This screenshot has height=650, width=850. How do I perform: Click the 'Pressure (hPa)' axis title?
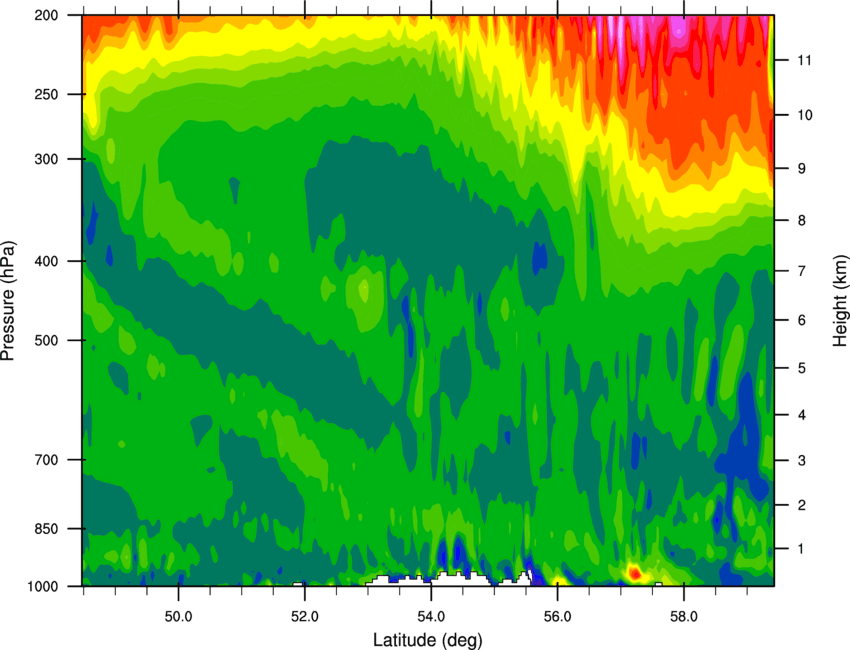point(8,301)
